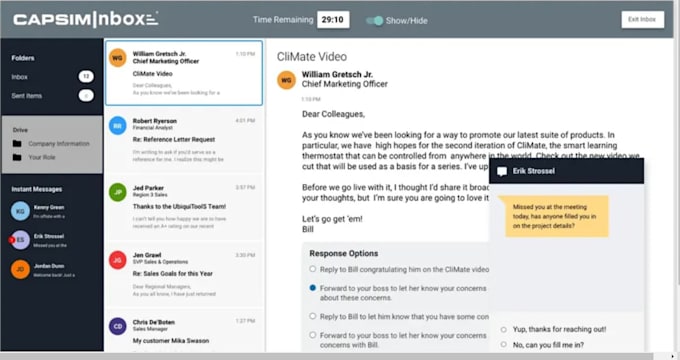Click the chat bubble icon in the chat header
Screen dimensions: 680x360
point(502,172)
